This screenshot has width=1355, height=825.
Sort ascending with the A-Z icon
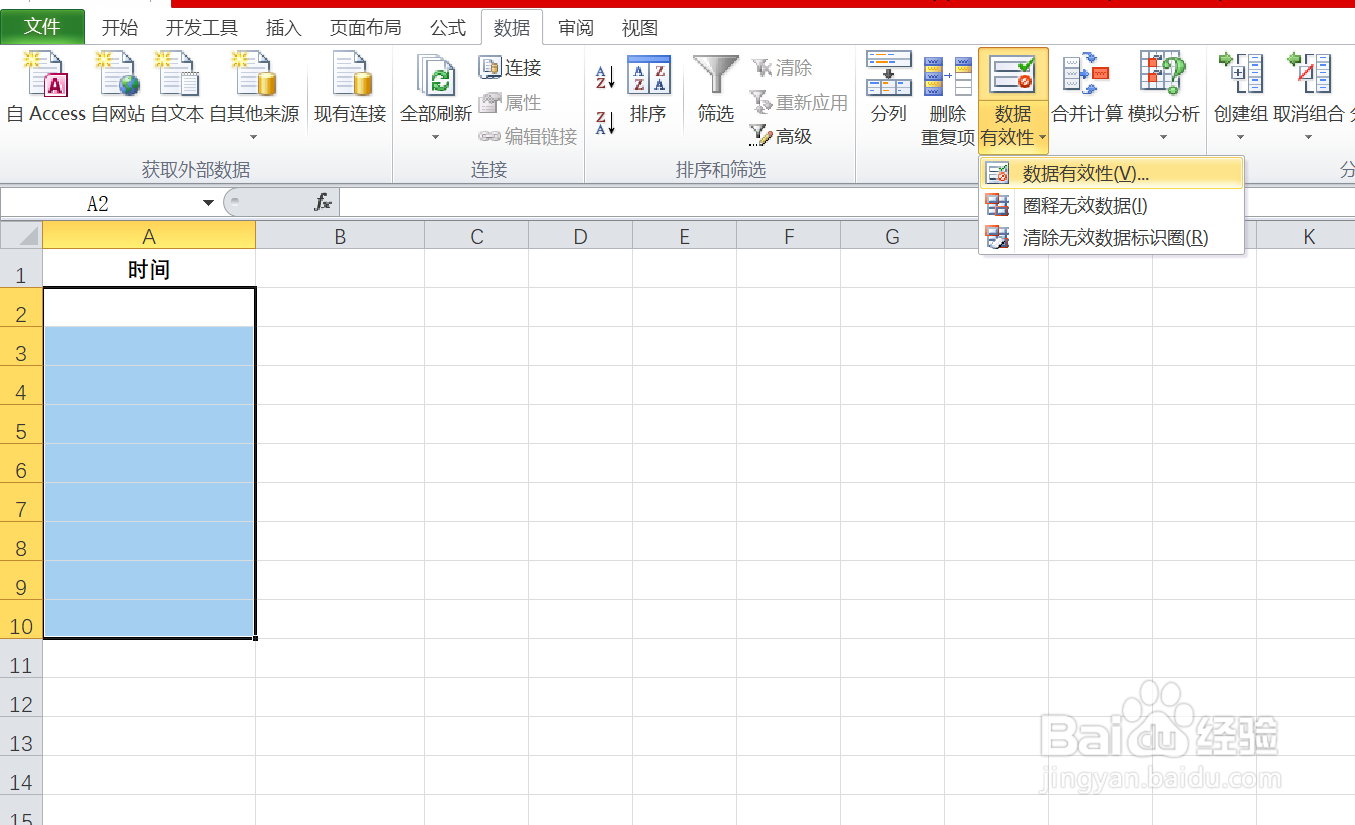605,77
